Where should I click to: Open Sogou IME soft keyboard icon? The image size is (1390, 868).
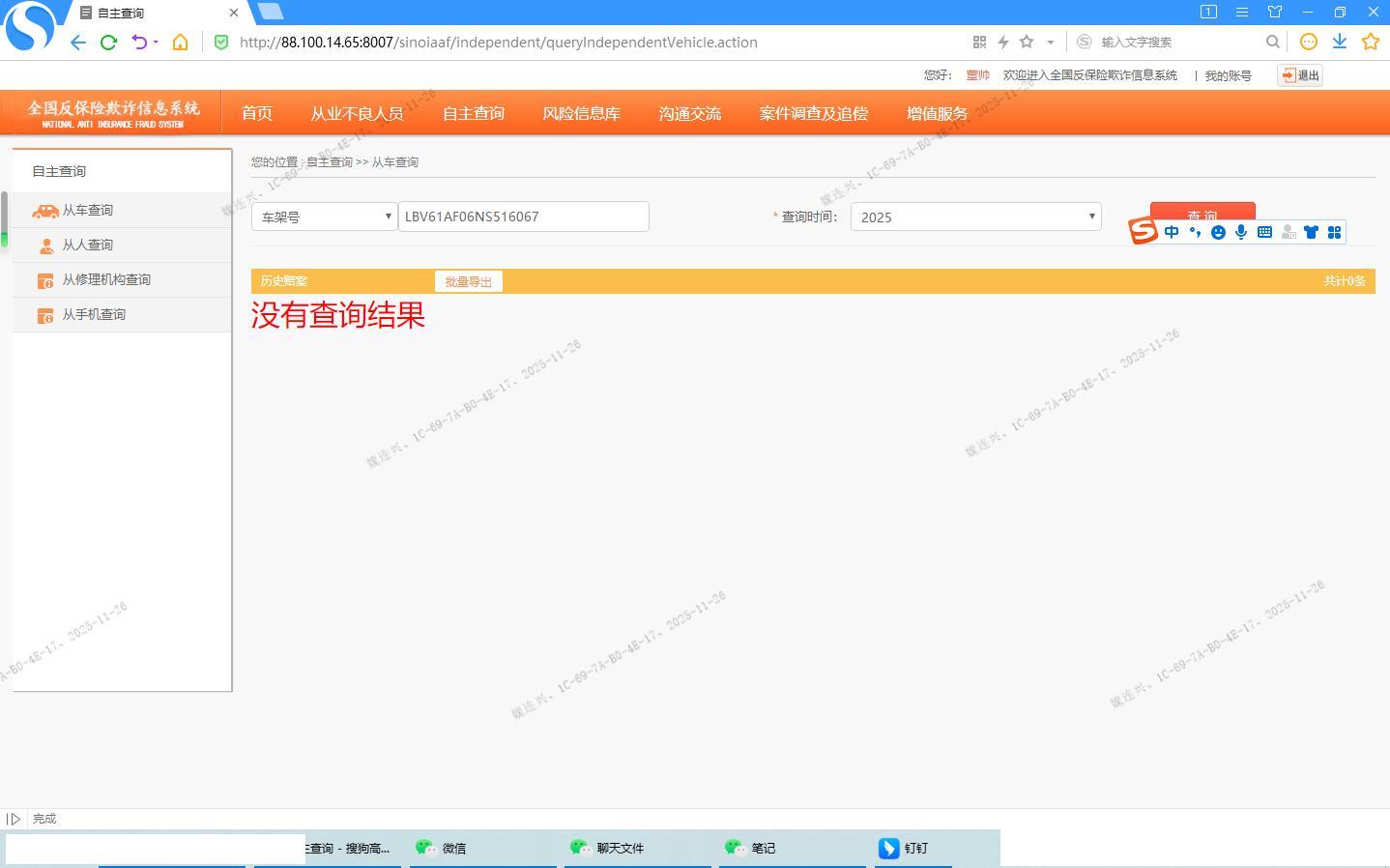(1264, 232)
